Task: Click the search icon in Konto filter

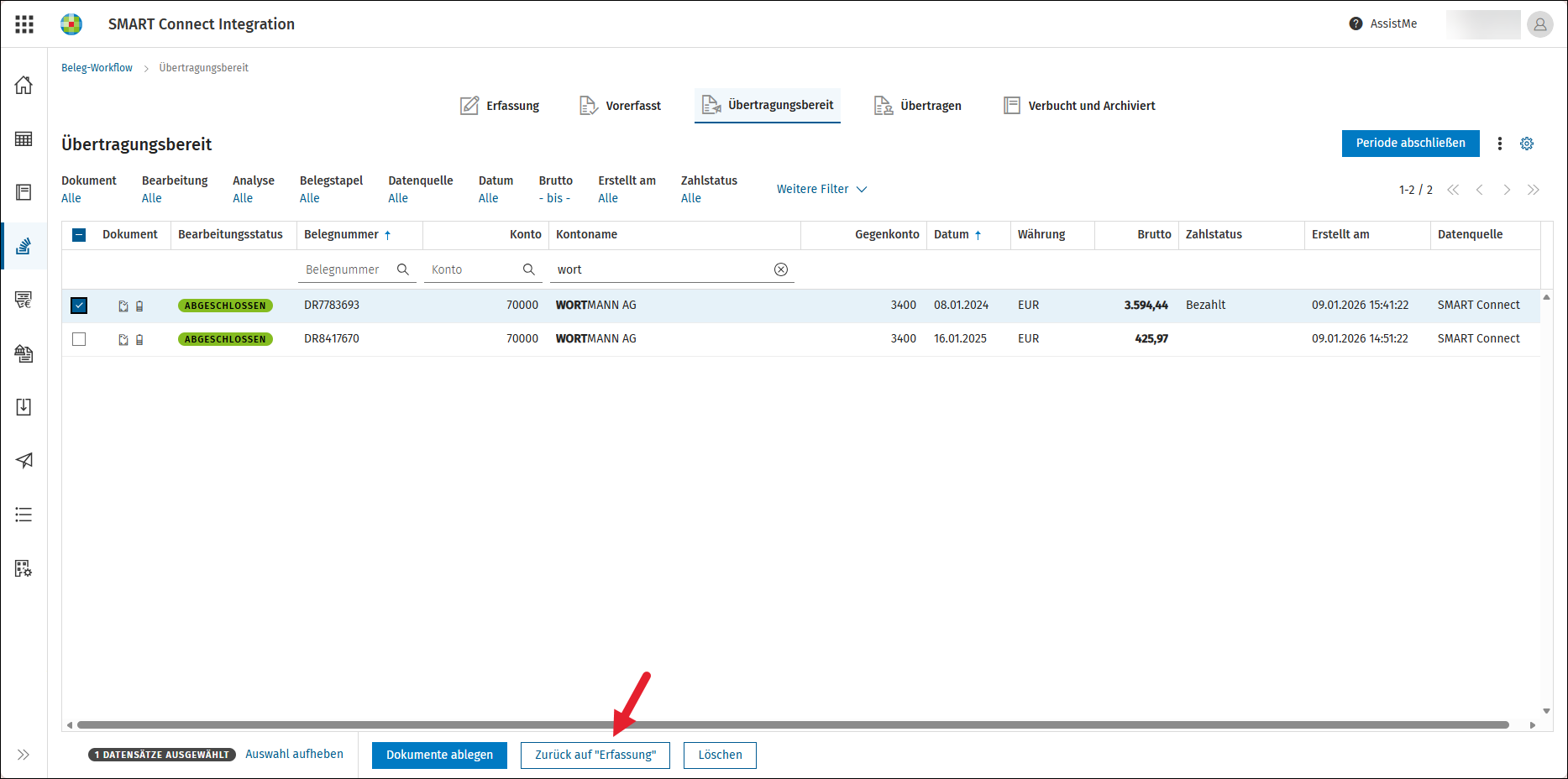Action: pos(529,269)
